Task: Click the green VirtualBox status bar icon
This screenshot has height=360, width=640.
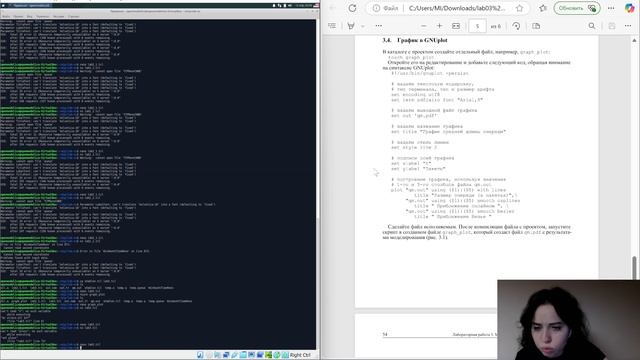Action: point(269,355)
